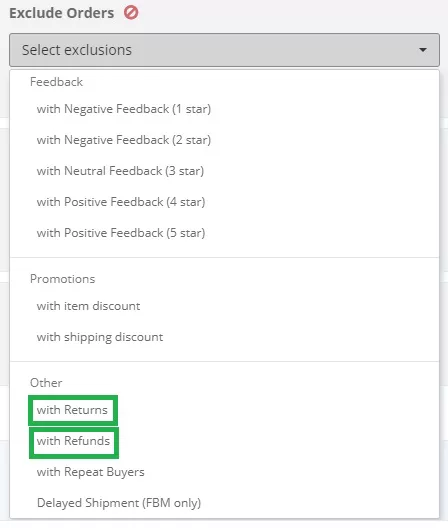
Task: Choose the with Returns exclusion
Action: [x=72, y=410]
